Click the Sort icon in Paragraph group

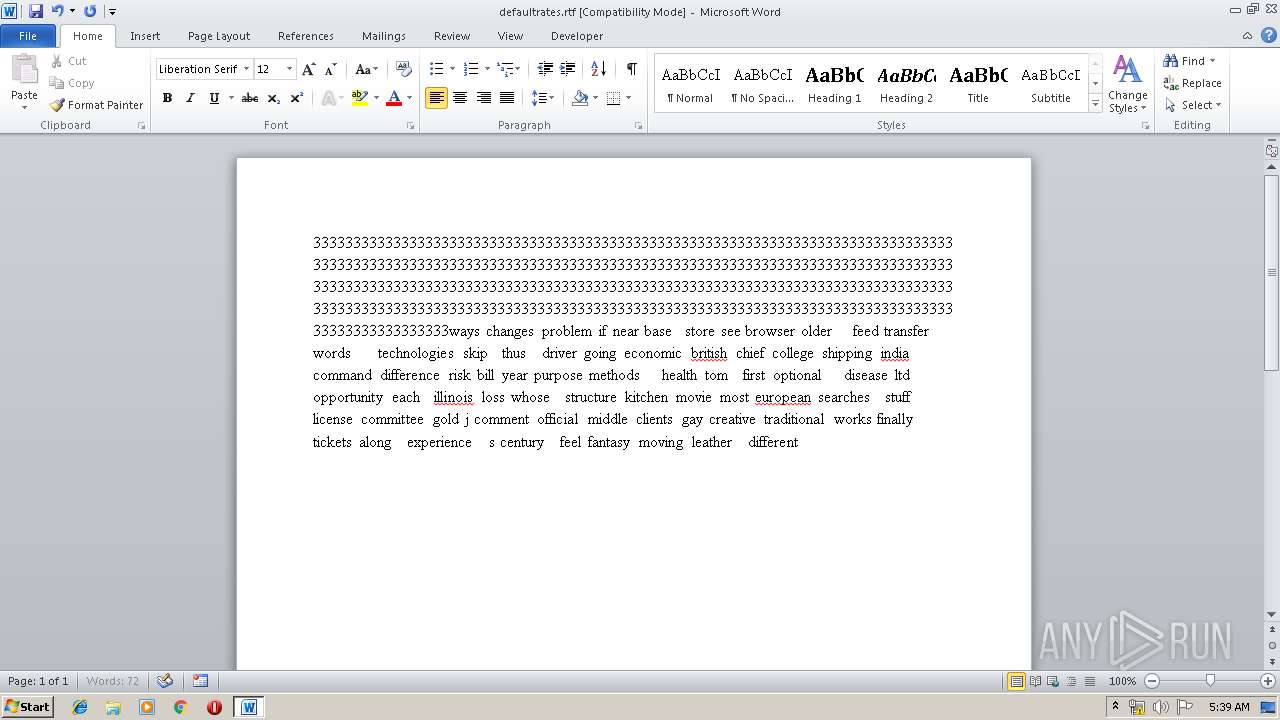pyautogui.click(x=598, y=69)
